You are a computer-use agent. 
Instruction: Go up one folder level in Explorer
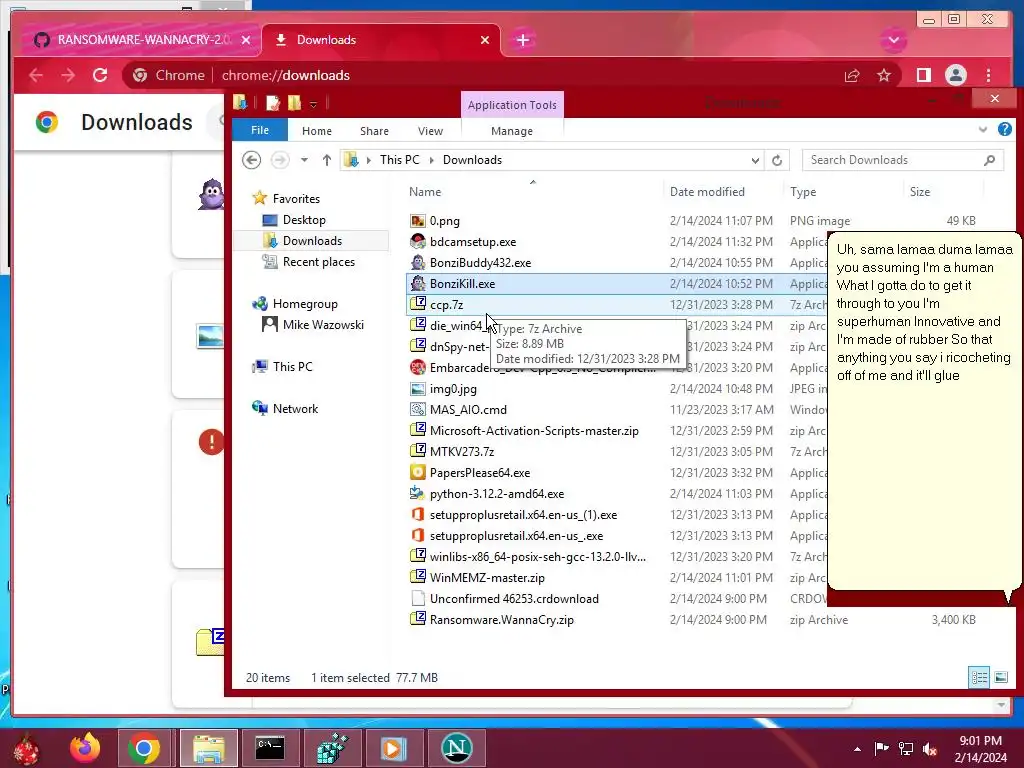(x=327, y=160)
